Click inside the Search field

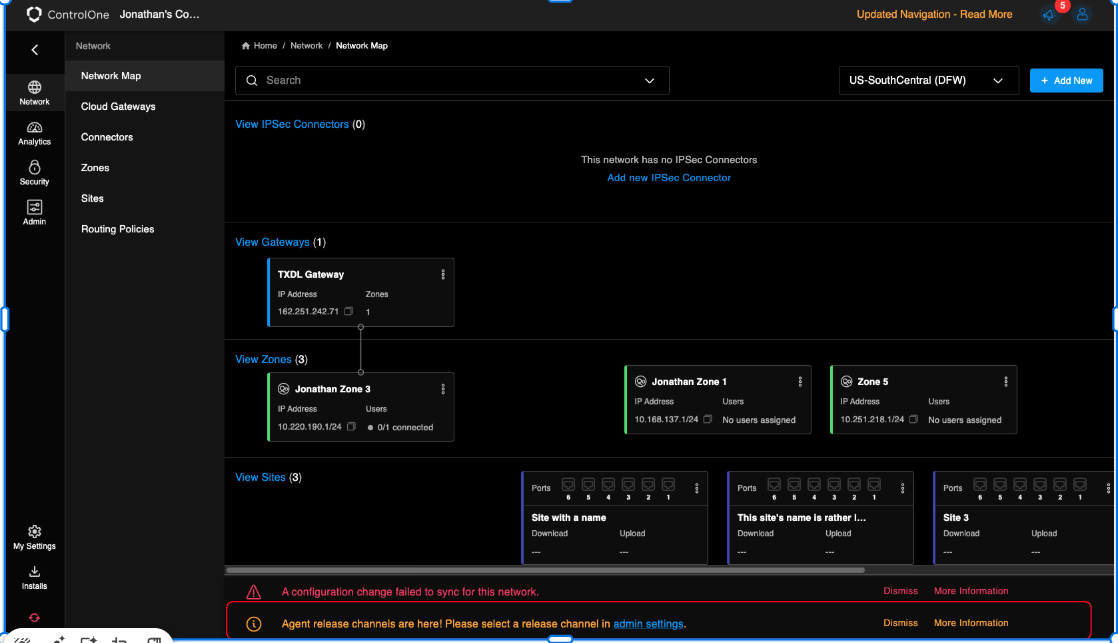point(400,80)
